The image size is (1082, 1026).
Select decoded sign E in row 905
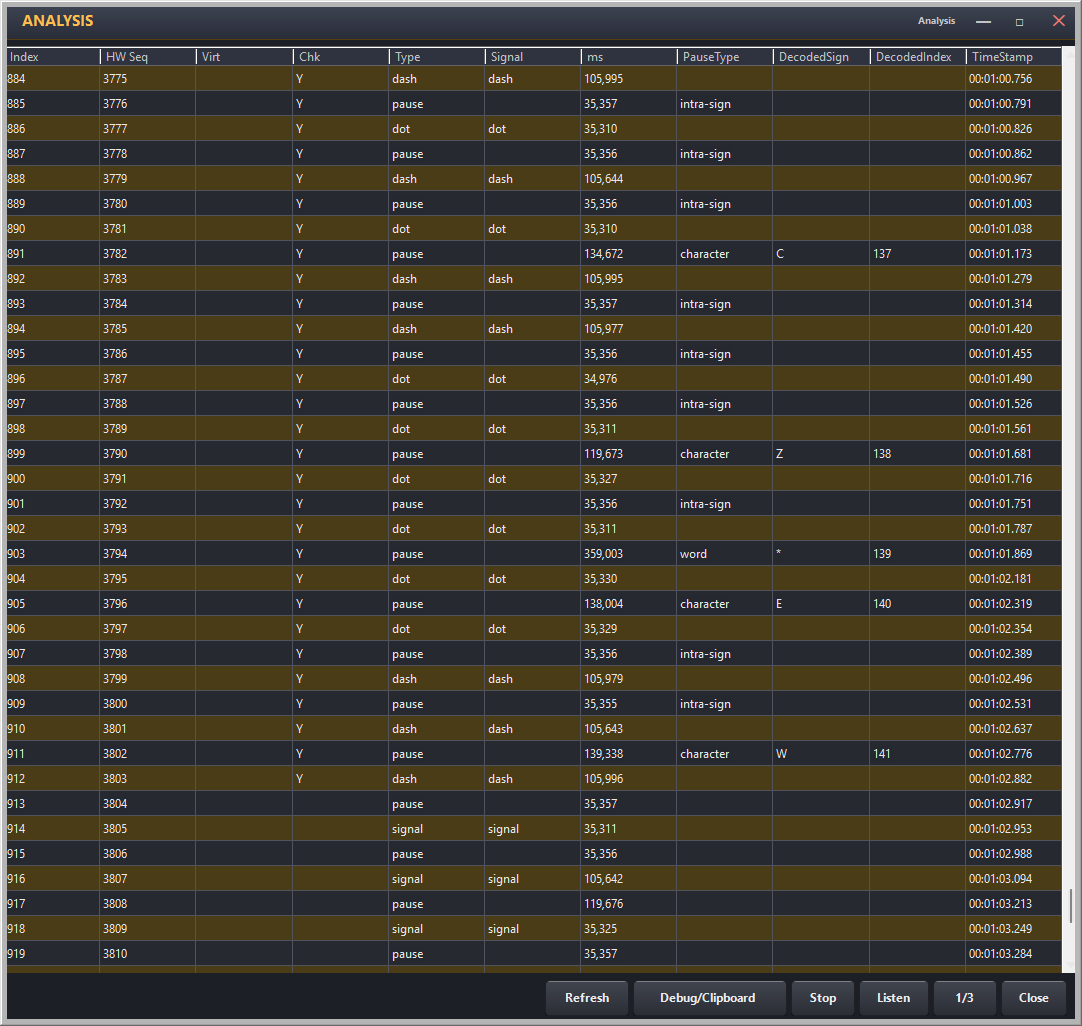tap(821, 604)
